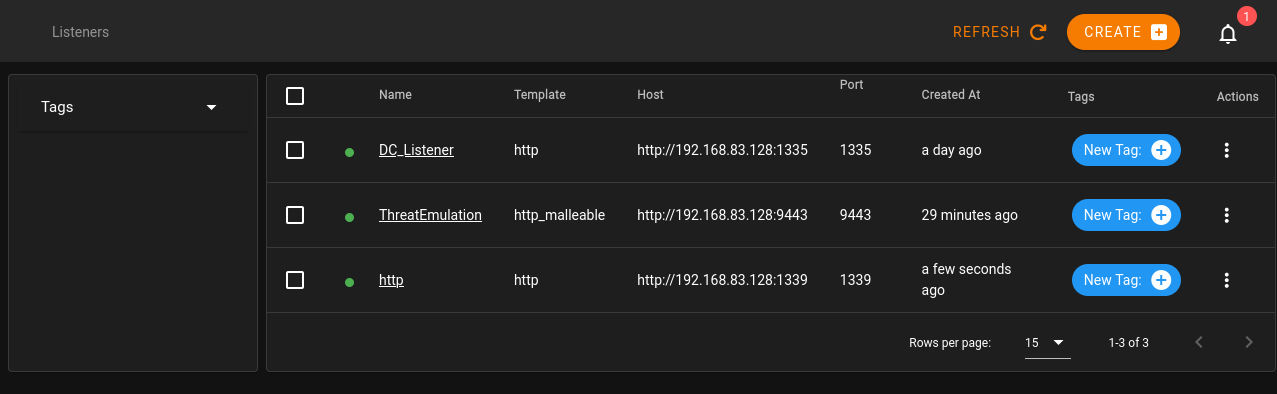Click plus icon on DC_Listener New Tag

(1161, 150)
